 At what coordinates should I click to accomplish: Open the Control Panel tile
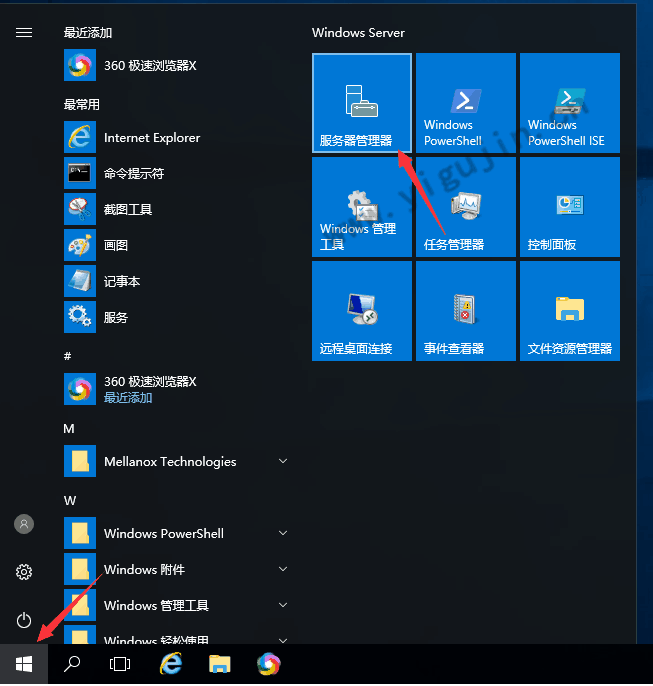[569, 207]
